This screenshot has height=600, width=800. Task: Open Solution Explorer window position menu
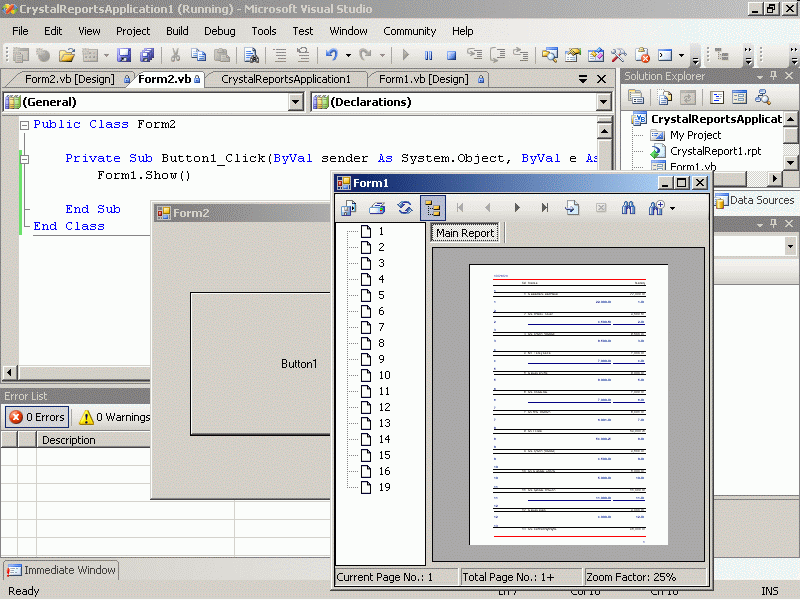[760, 77]
